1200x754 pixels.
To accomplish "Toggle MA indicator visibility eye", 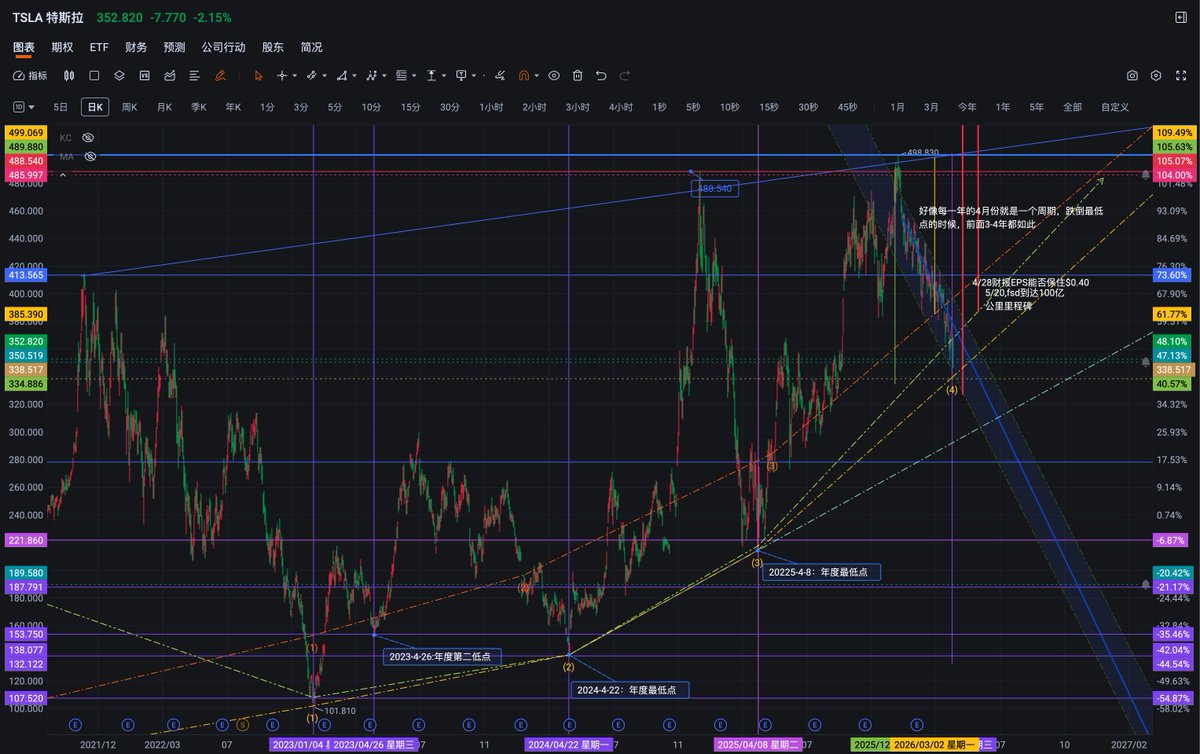I will (90, 156).
